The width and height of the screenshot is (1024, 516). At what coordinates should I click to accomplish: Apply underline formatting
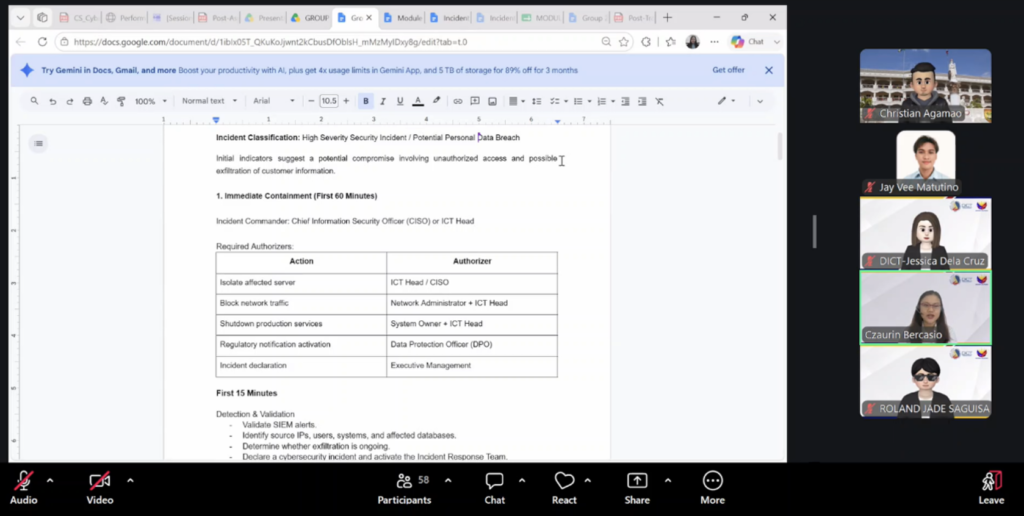400,101
